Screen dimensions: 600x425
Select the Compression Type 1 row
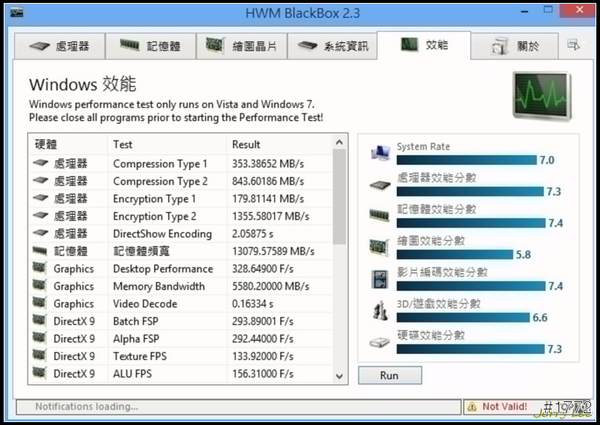[160, 164]
